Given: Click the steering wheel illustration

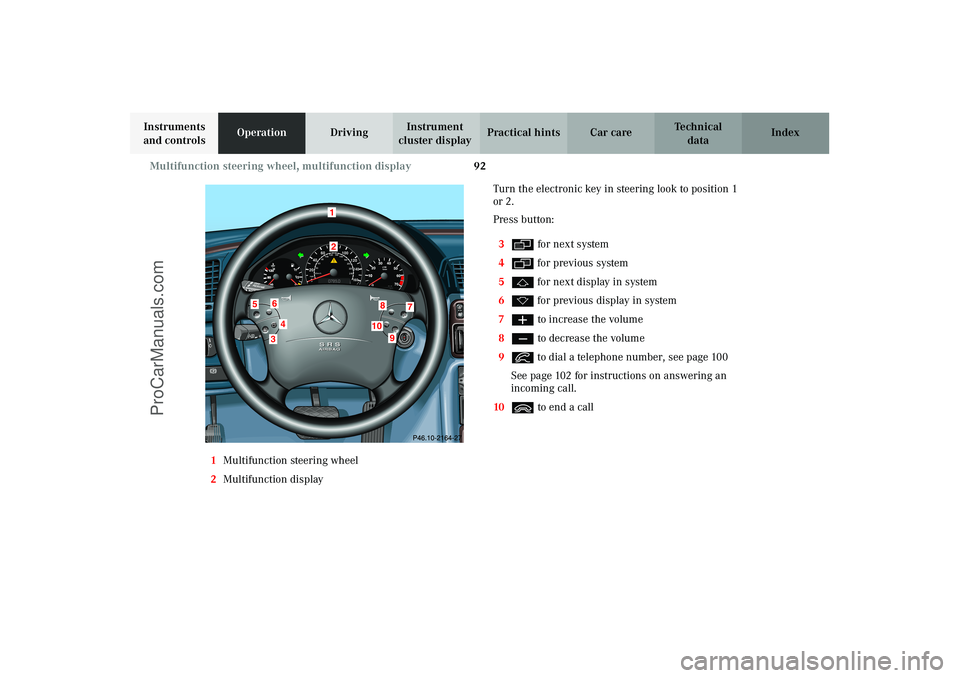Looking at the screenshot, I should coord(334,314).
